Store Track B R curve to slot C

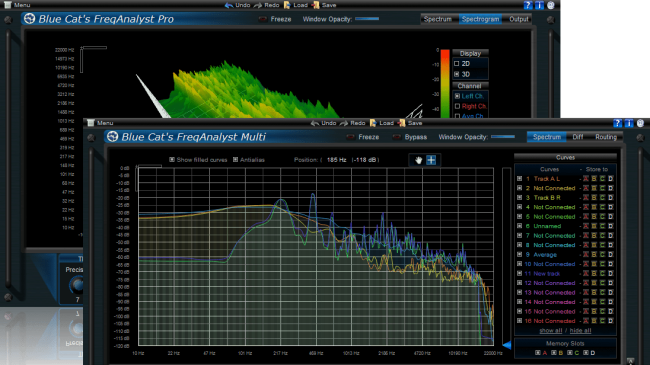602,198
